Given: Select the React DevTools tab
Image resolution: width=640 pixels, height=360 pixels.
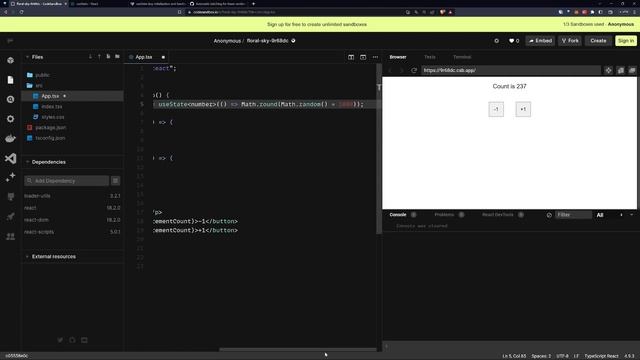Looking at the screenshot, I should pos(498,215).
